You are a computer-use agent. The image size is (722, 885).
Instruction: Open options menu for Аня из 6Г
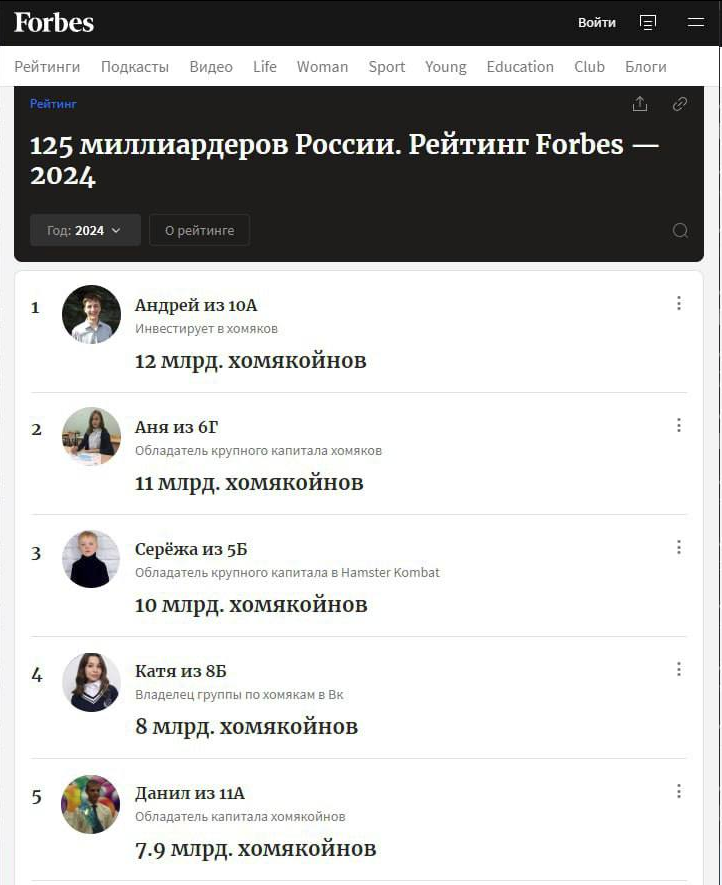point(679,425)
